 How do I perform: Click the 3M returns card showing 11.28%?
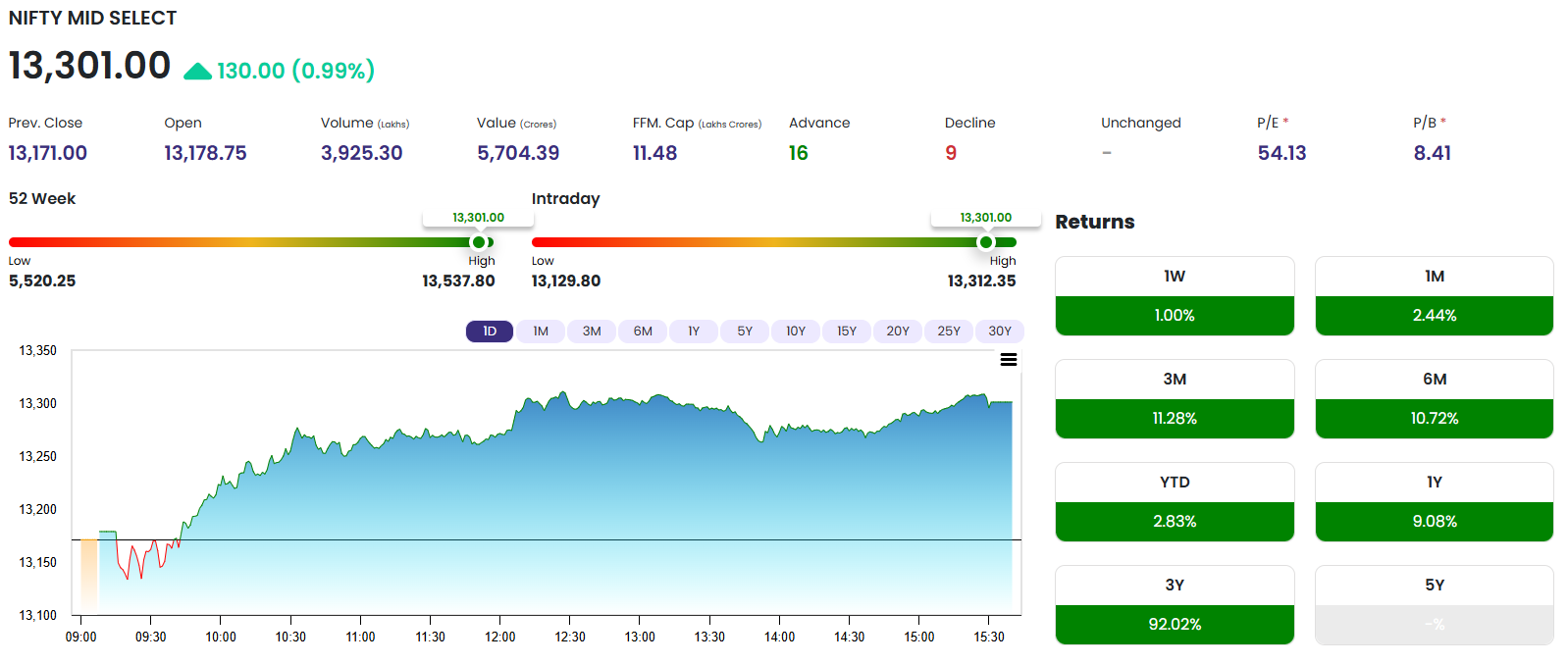[x=1175, y=399]
